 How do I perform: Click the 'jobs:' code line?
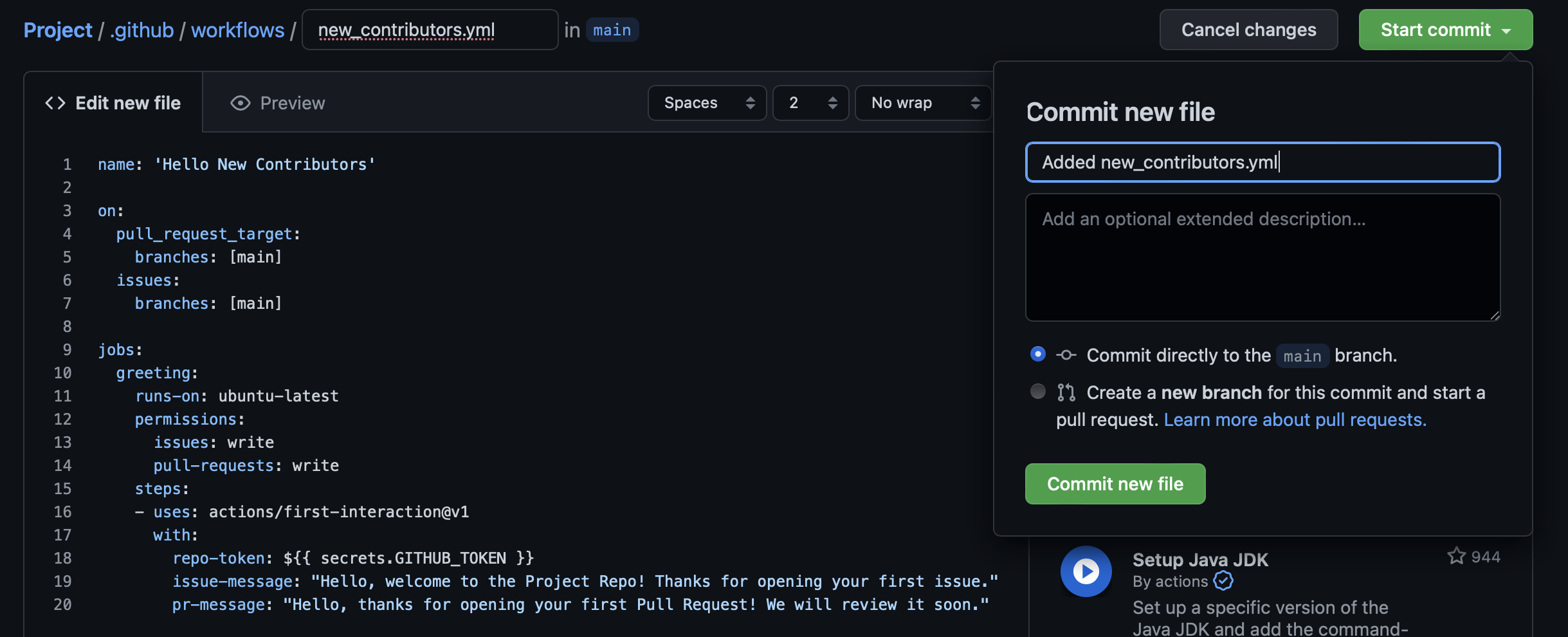120,349
